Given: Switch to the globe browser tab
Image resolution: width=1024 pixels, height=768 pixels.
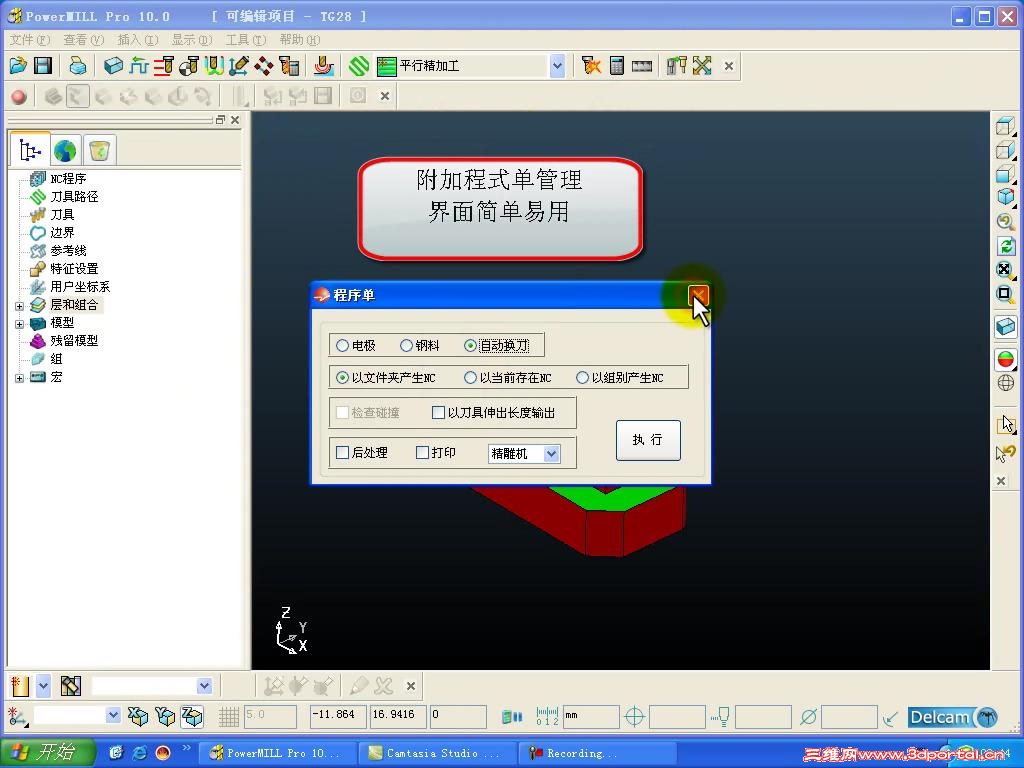Looking at the screenshot, I should point(65,151).
